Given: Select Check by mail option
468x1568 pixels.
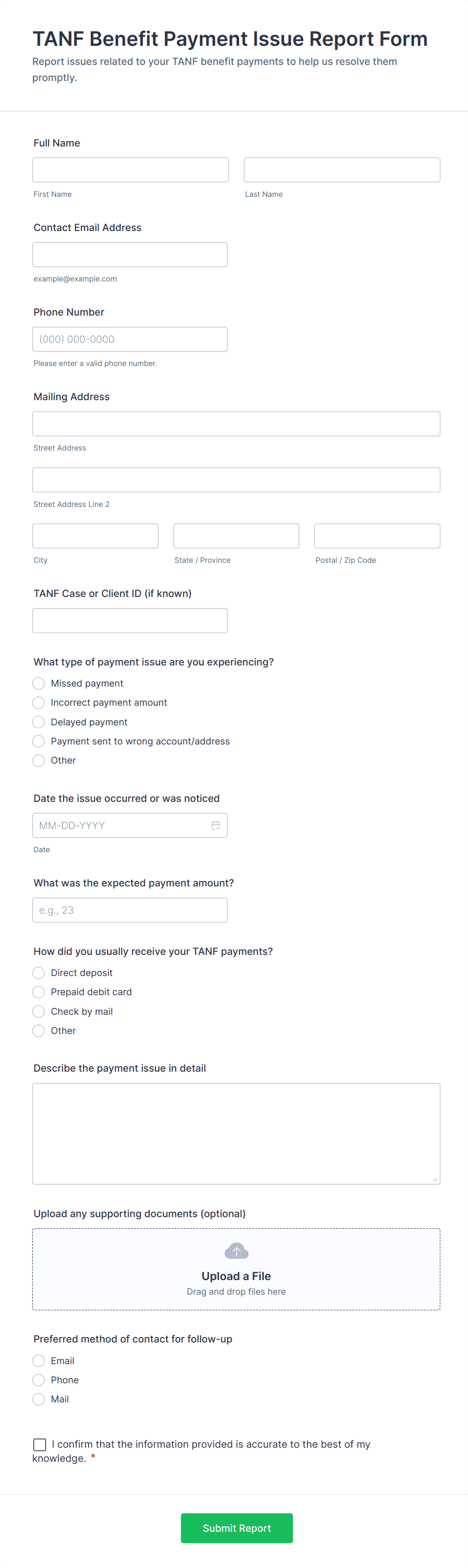Looking at the screenshot, I should pos(38,1012).
